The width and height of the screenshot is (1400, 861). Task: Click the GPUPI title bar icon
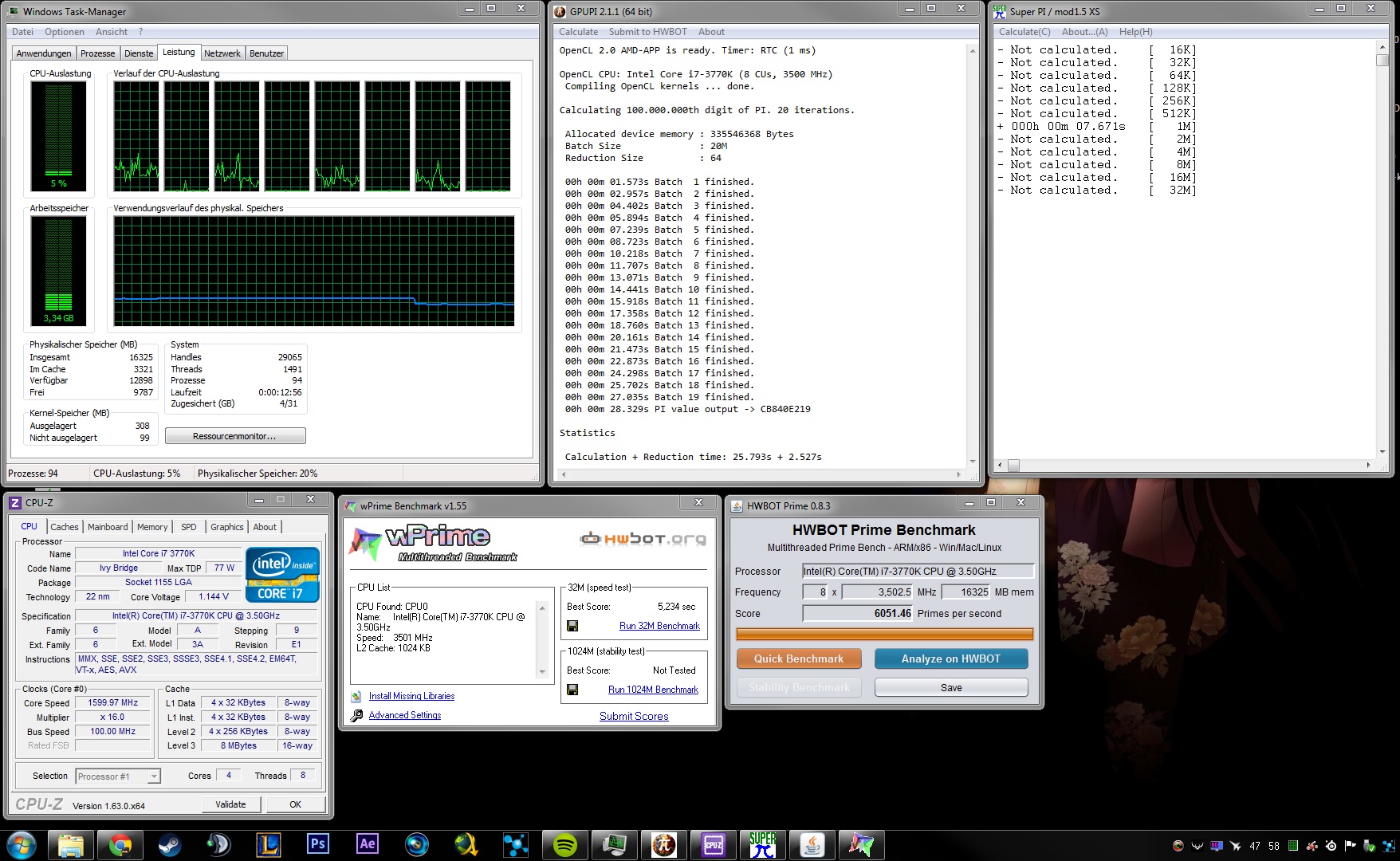(560, 11)
